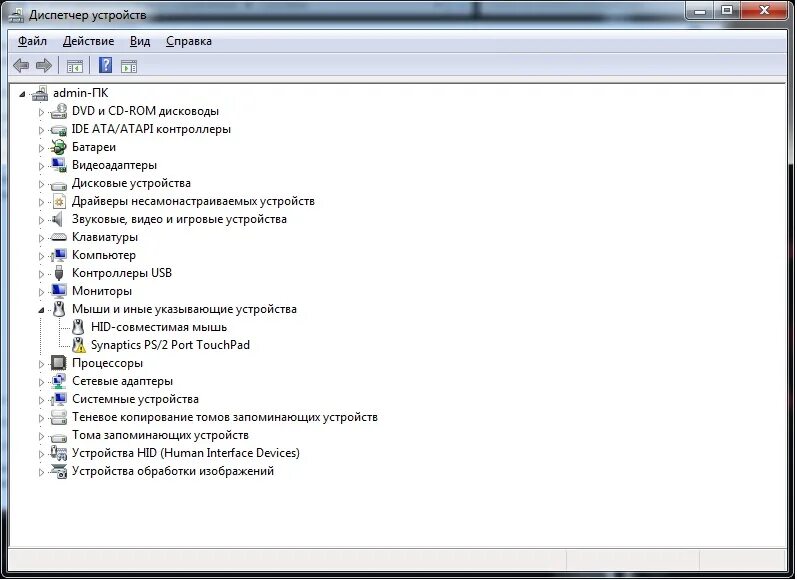Click the Батареи battery icon
This screenshot has height=580, width=797.
(59, 147)
